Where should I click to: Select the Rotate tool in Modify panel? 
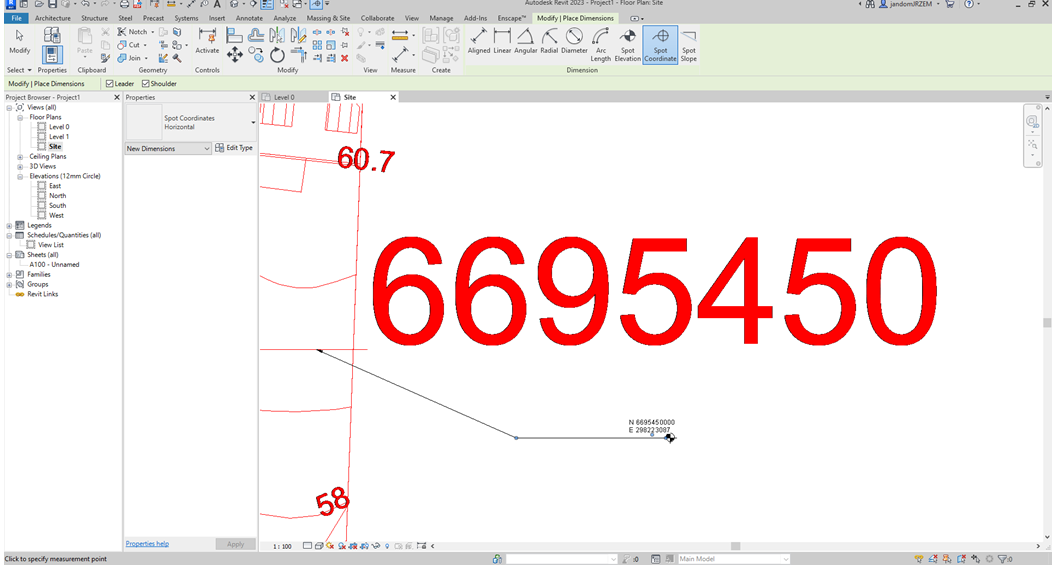tap(277, 55)
